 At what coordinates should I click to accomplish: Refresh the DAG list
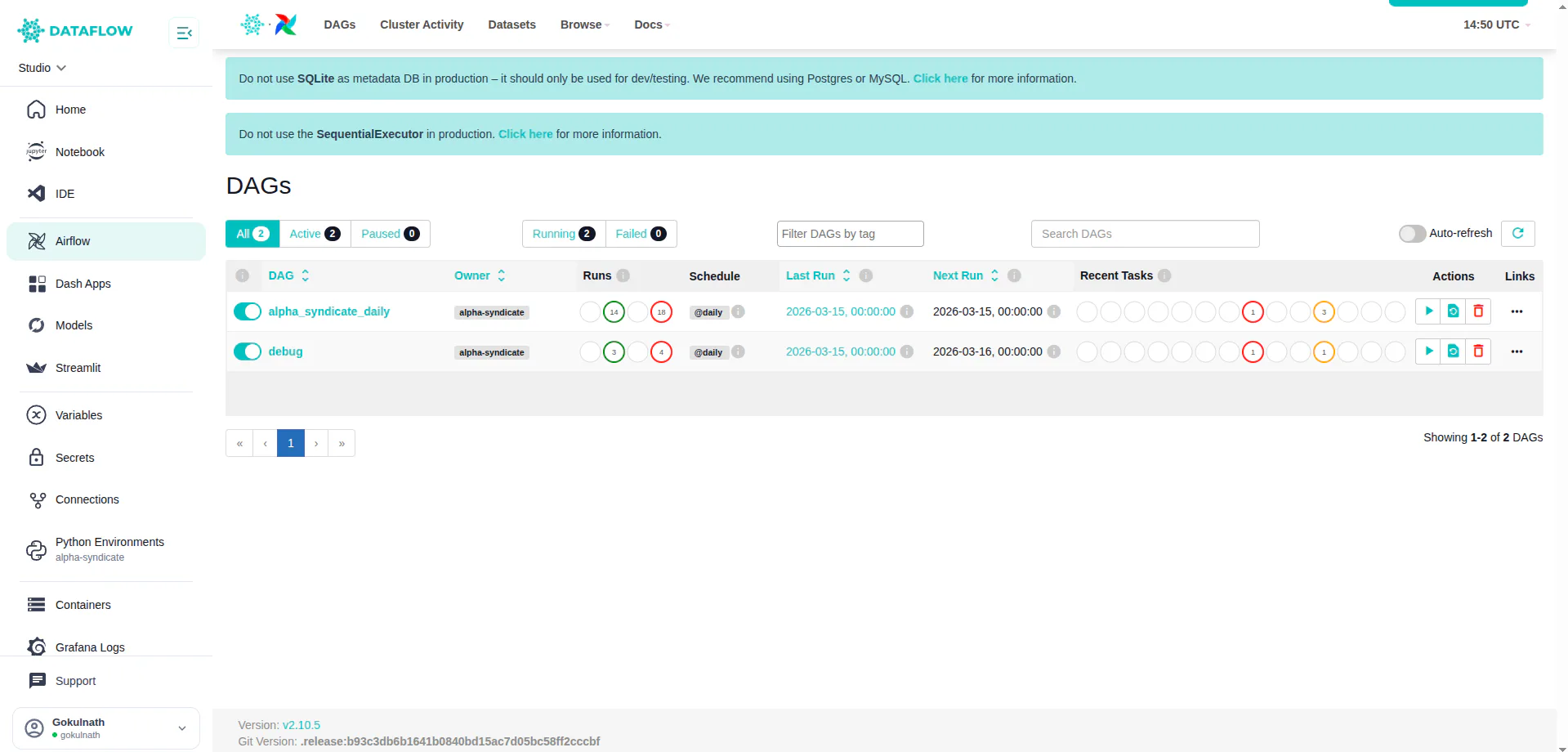pyautogui.click(x=1517, y=234)
